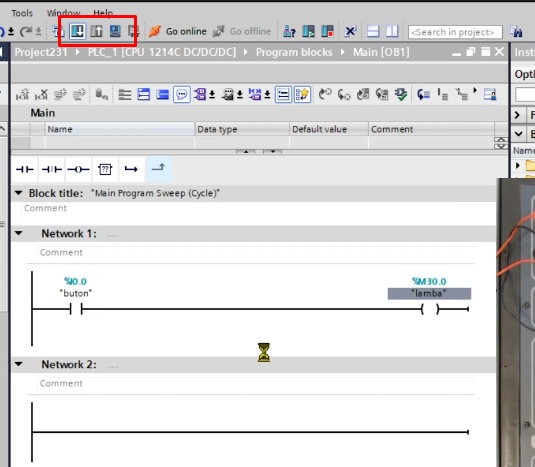Collapse Network 2
Screen dimensions: 535x467
click(19, 364)
